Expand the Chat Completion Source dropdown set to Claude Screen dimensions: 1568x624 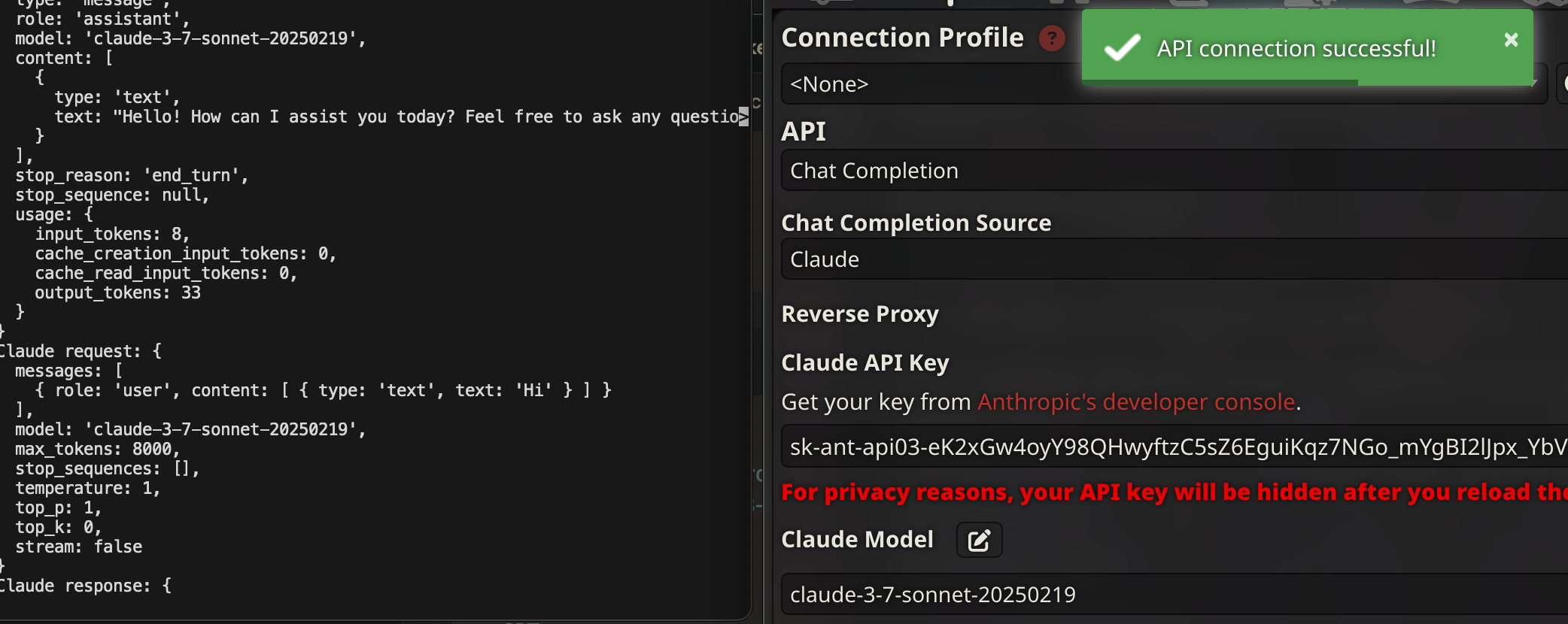(1174, 259)
